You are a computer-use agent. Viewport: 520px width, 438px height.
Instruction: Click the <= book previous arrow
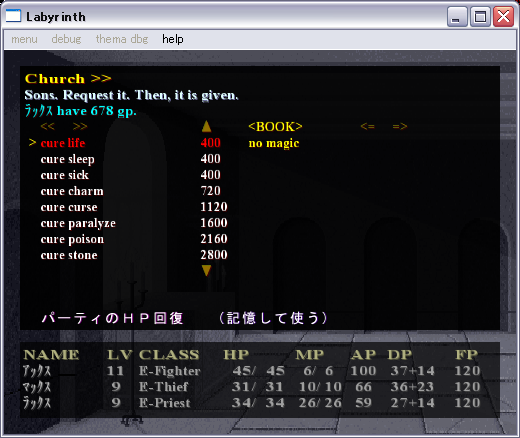[368, 127]
